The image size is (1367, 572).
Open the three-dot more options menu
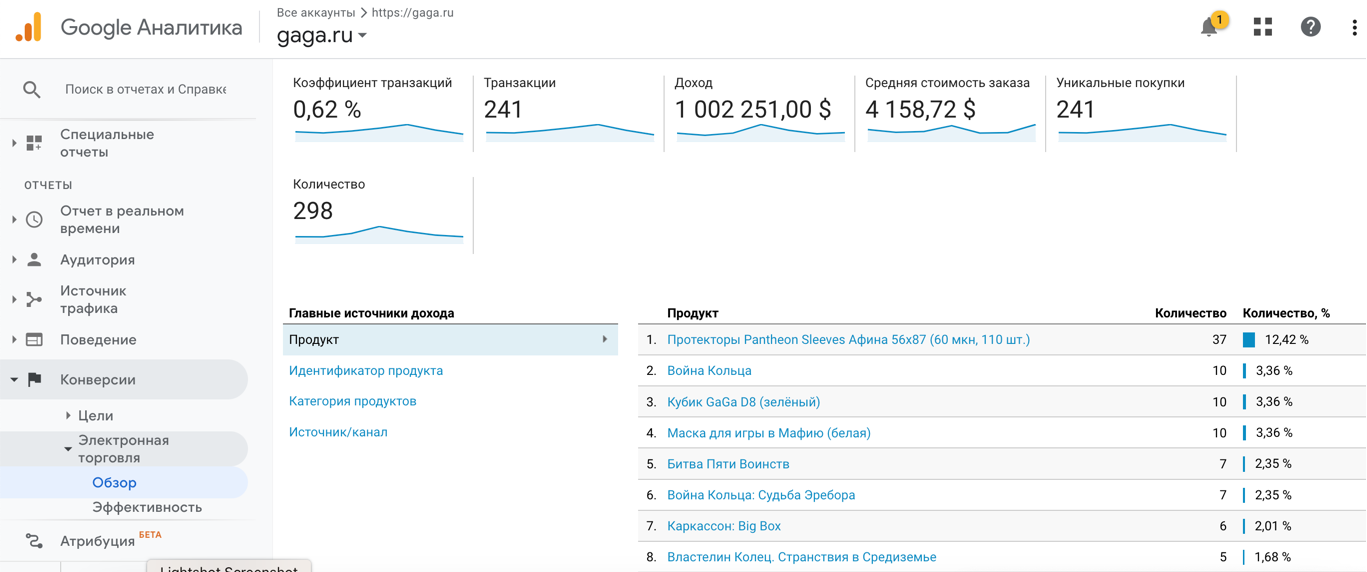tap(1354, 27)
